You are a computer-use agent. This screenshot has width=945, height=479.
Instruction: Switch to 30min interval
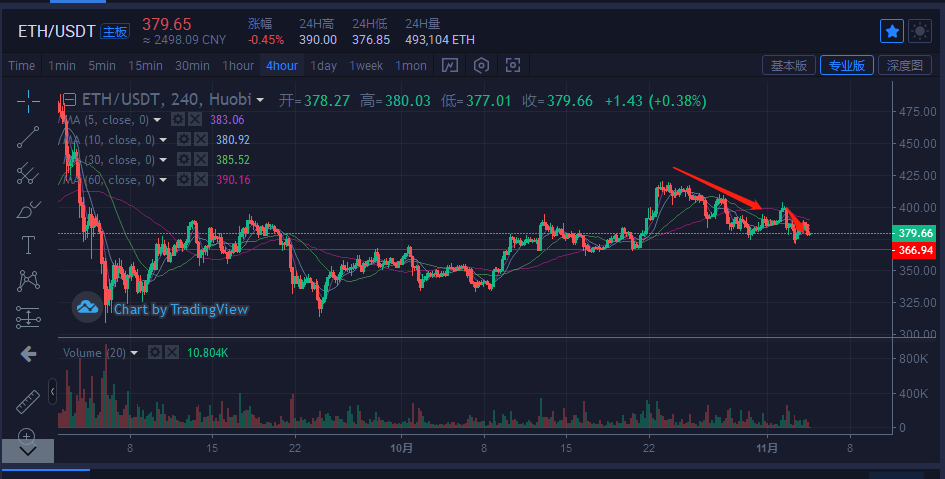192,66
